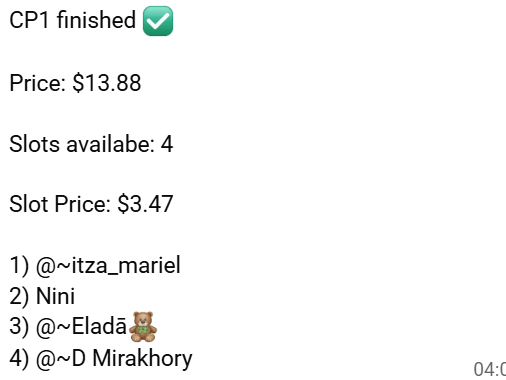Screen dimensions: 506x380
Task: Click the 'CP1' word in the header
Action: 30,20
